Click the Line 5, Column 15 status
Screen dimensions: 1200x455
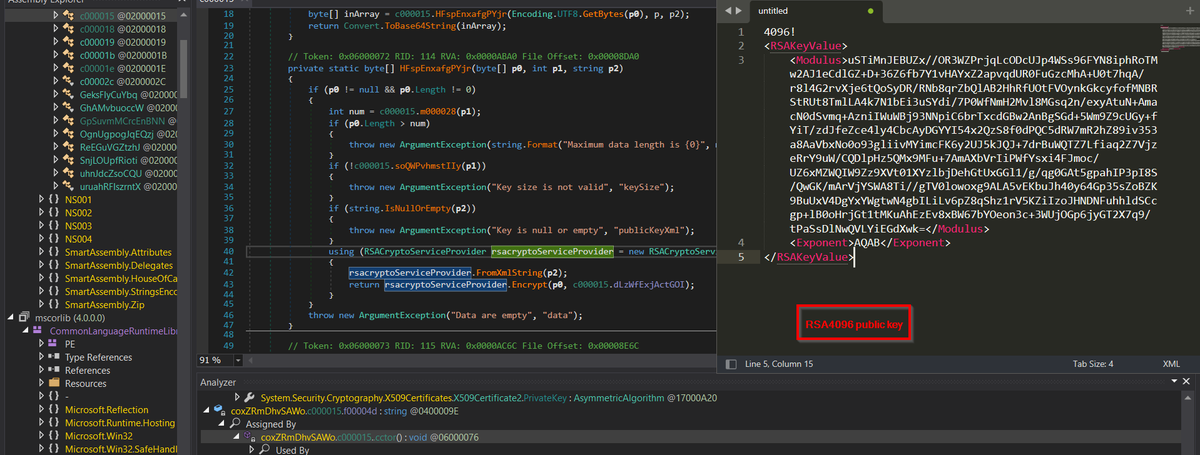781,364
